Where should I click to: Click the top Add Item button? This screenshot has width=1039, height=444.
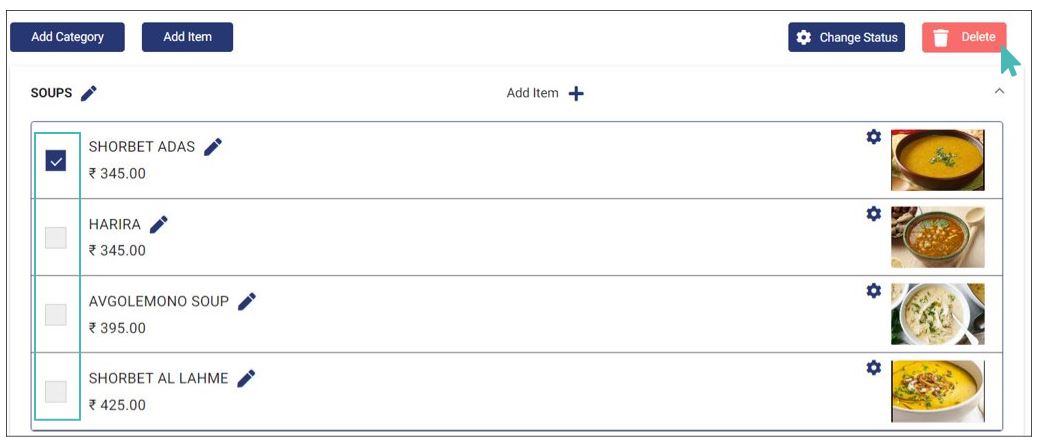pos(188,37)
